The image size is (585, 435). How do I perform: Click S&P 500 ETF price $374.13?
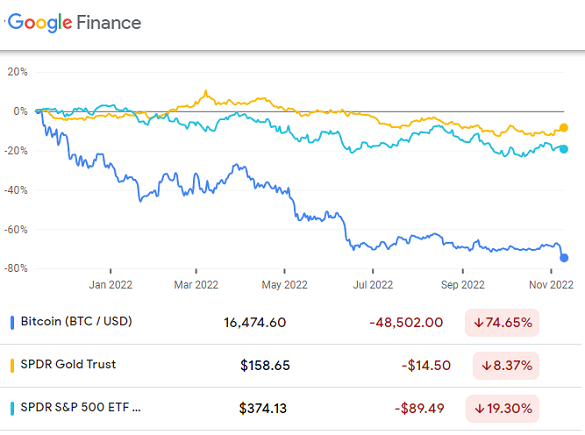(x=263, y=409)
